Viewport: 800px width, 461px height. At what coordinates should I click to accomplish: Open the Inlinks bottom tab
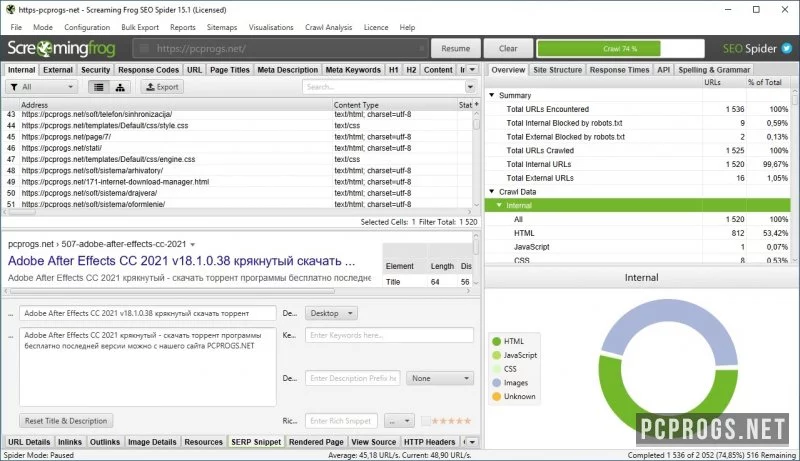click(x=70, y=442)
